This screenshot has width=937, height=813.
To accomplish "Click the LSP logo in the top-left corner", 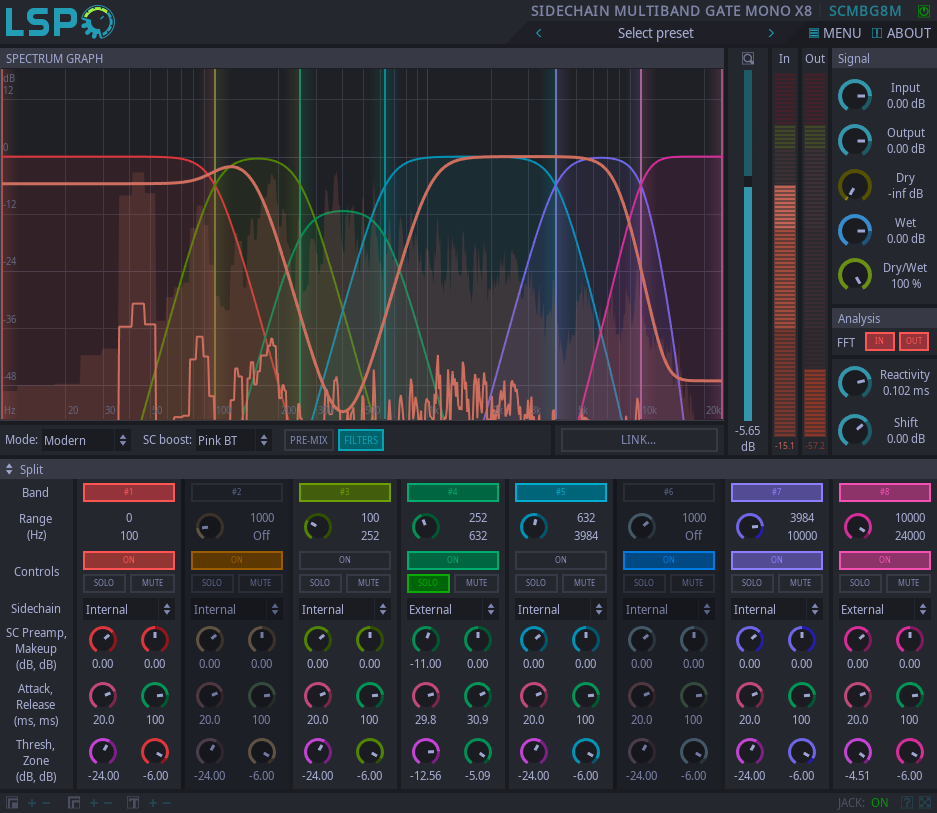I will [x=57, y=21].
